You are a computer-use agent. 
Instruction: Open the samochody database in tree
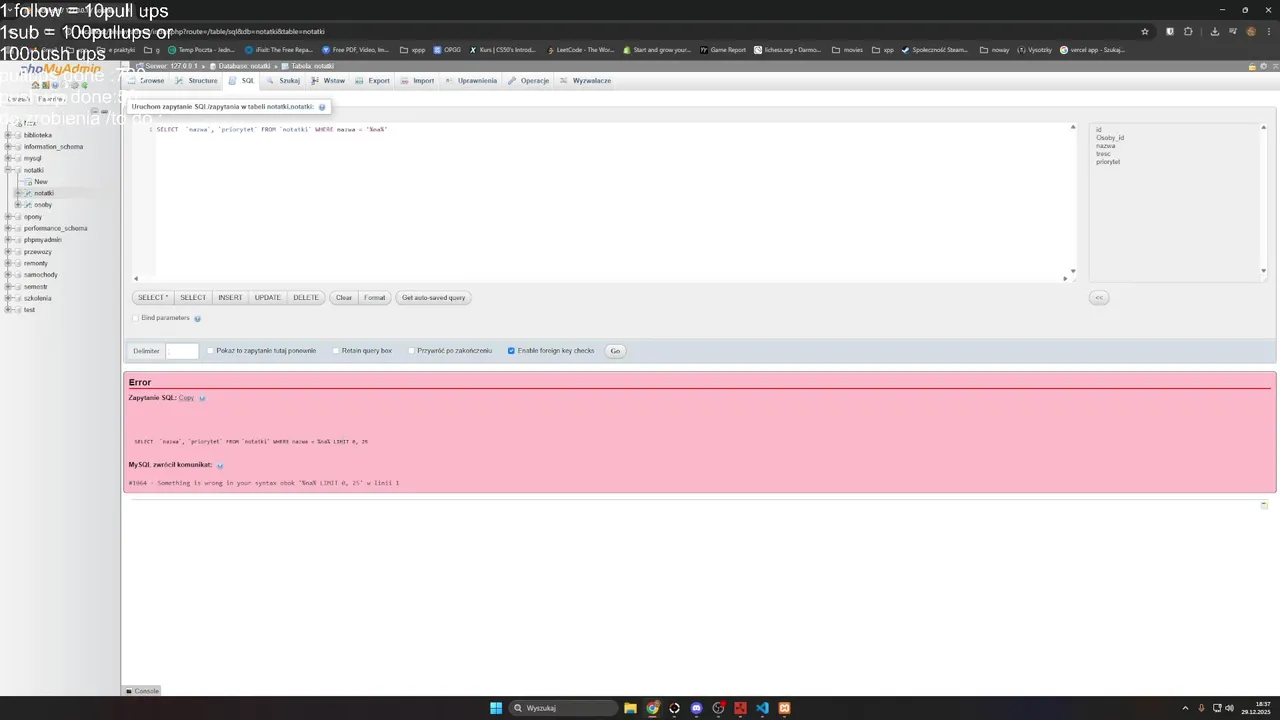tap(41, 275)
